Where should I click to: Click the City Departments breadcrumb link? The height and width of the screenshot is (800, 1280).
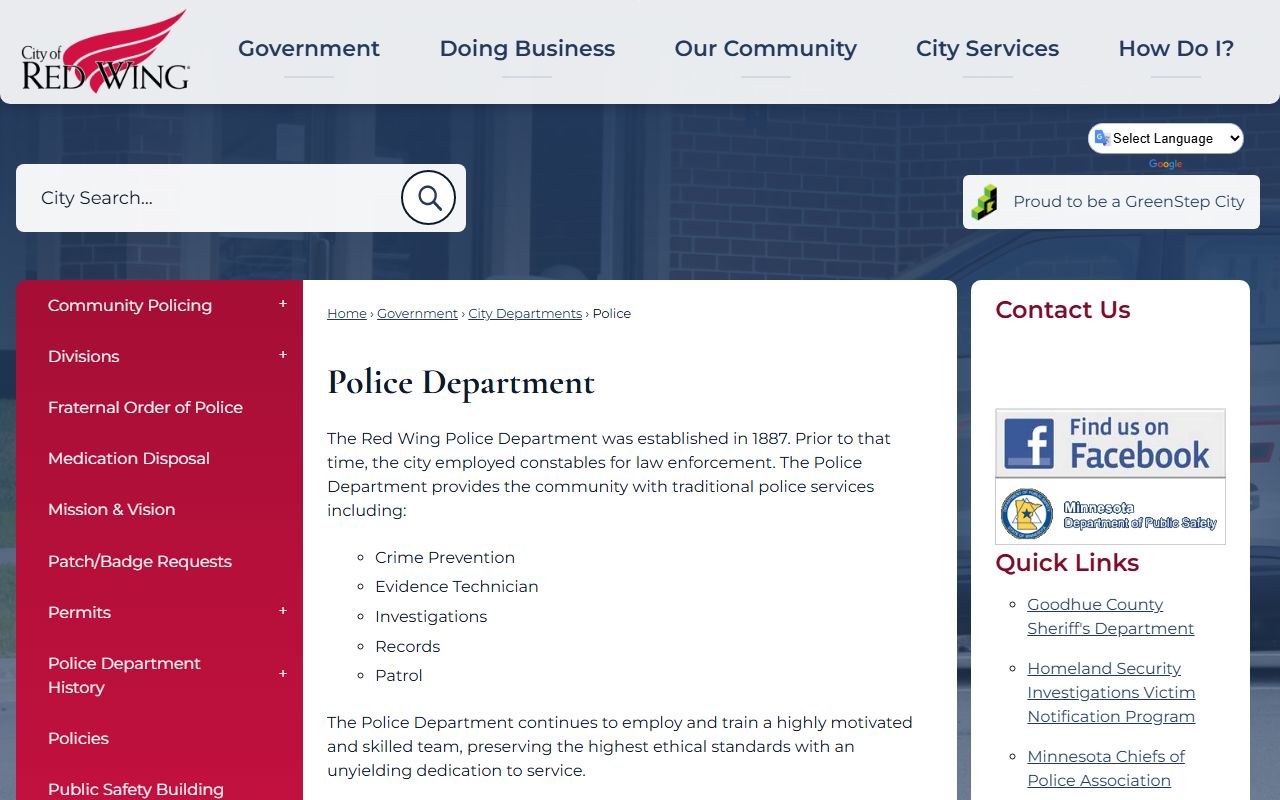pos(525,314)
